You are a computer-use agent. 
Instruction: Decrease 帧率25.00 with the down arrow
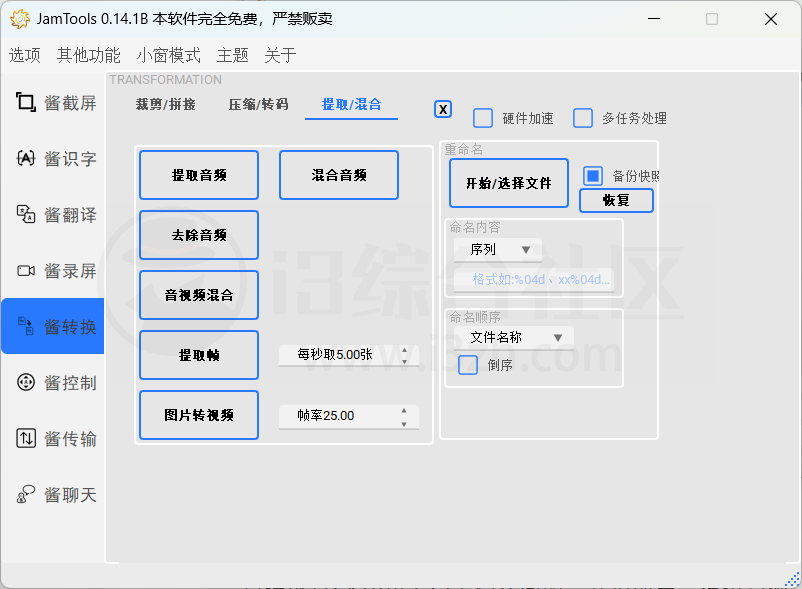pos(404,424)
